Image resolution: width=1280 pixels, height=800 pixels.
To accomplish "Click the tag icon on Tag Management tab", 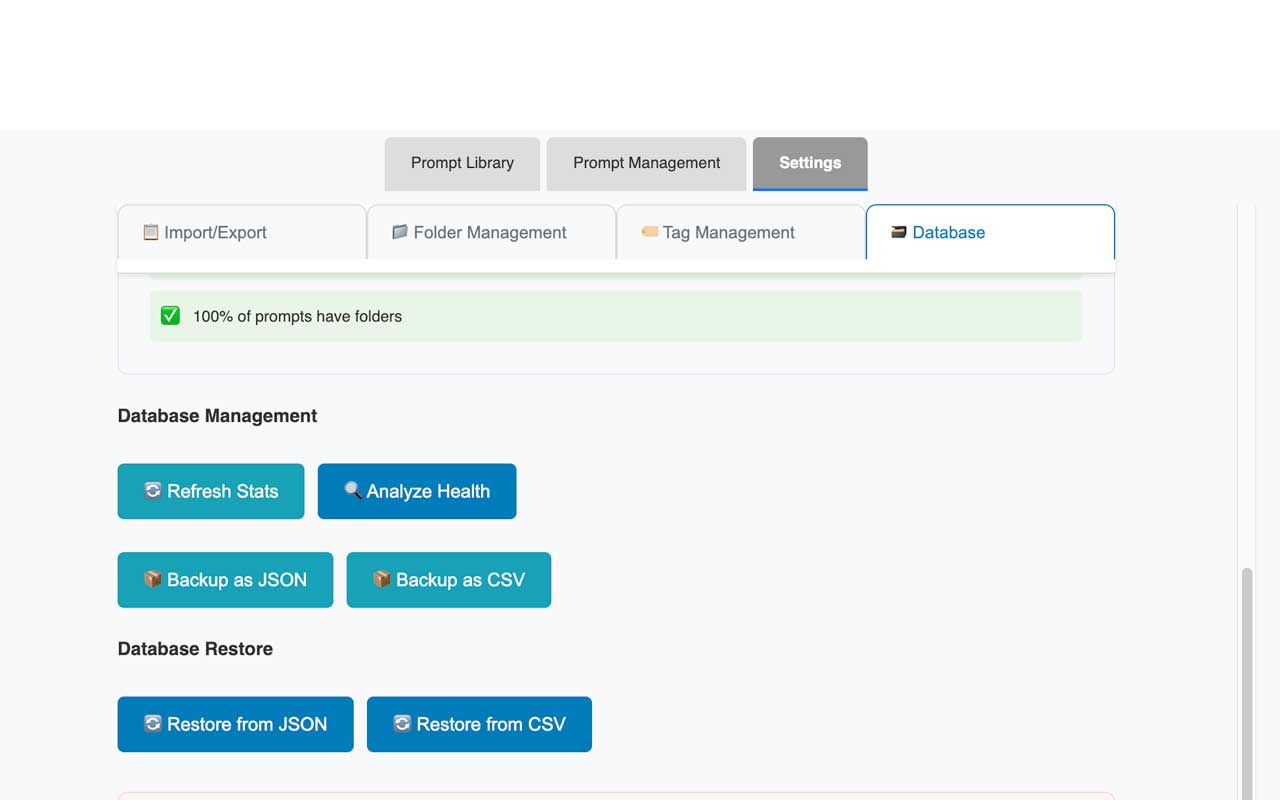I will (649, 232).
